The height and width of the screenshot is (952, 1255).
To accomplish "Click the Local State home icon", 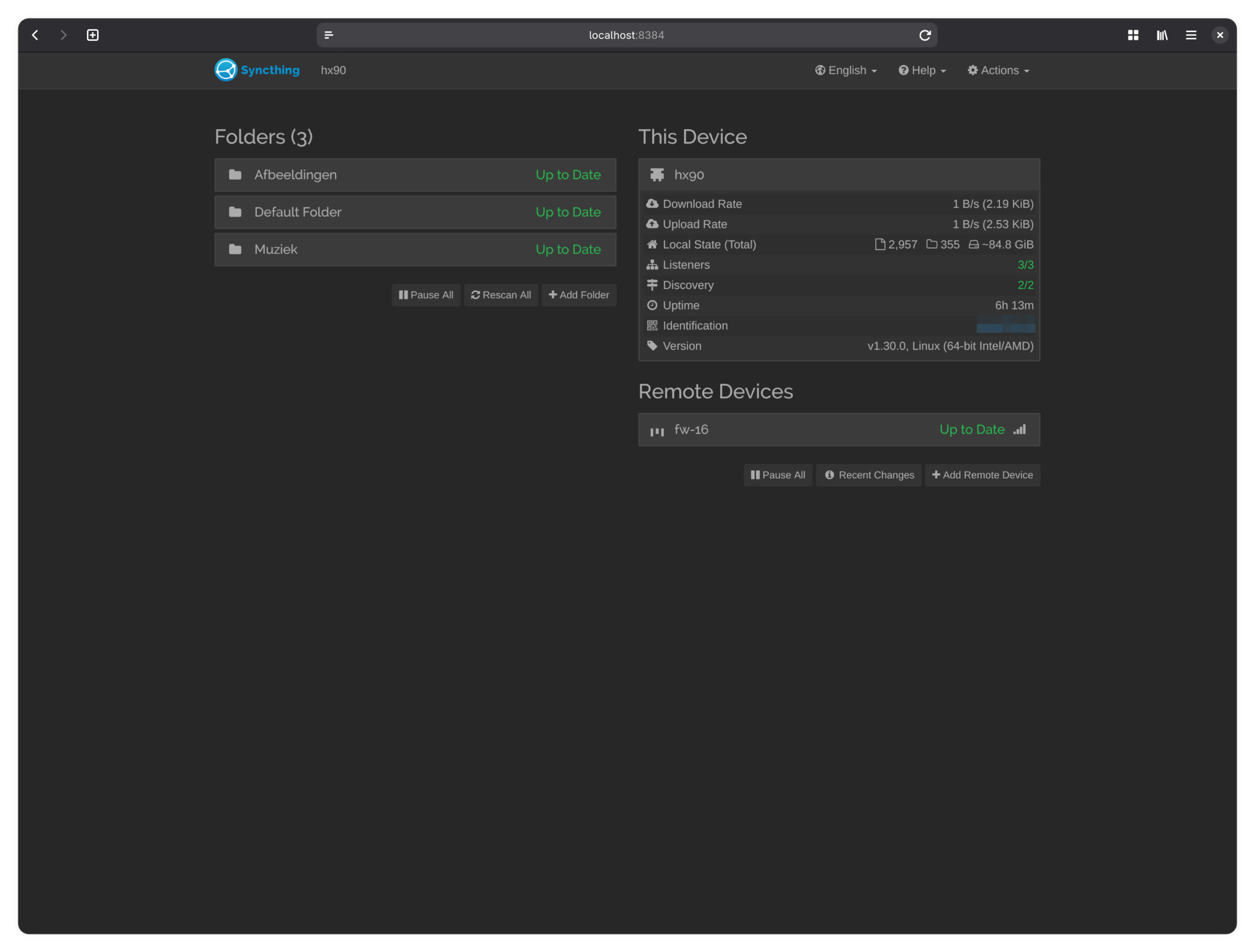I will point(652,245).
